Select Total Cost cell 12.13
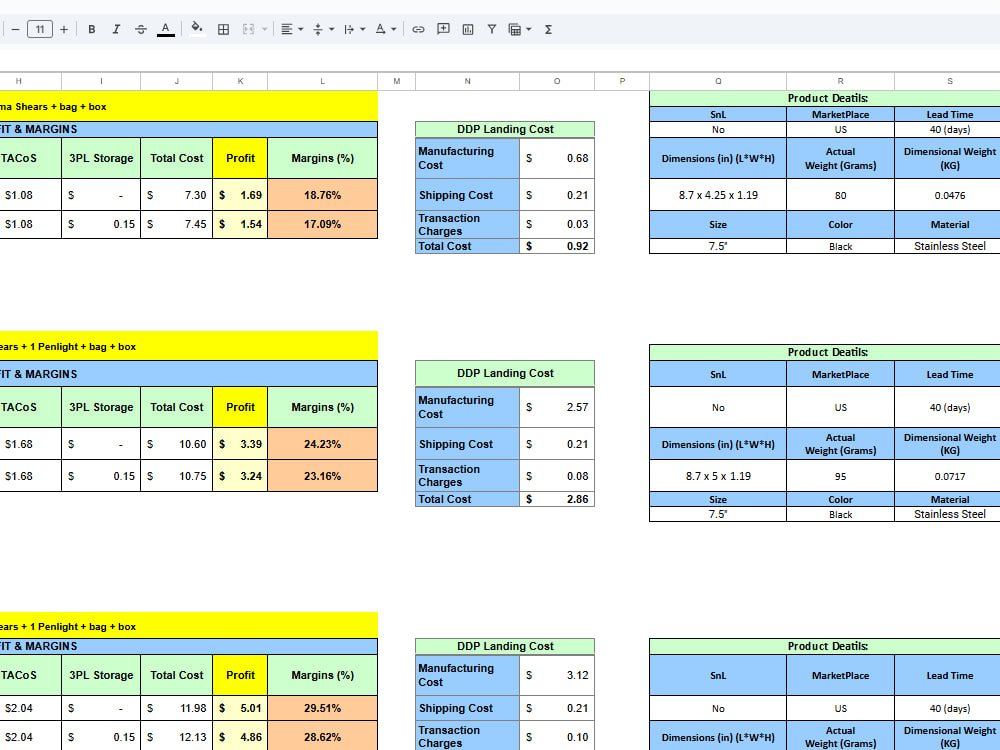This screenshot has width=1000, height=750. pos(177,737)
